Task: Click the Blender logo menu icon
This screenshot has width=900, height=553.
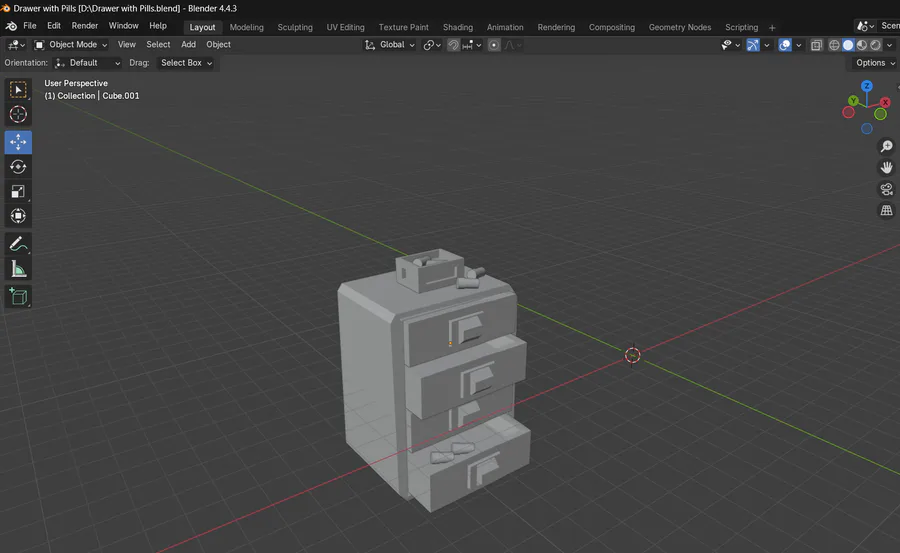Action: (x=11, y=26)
